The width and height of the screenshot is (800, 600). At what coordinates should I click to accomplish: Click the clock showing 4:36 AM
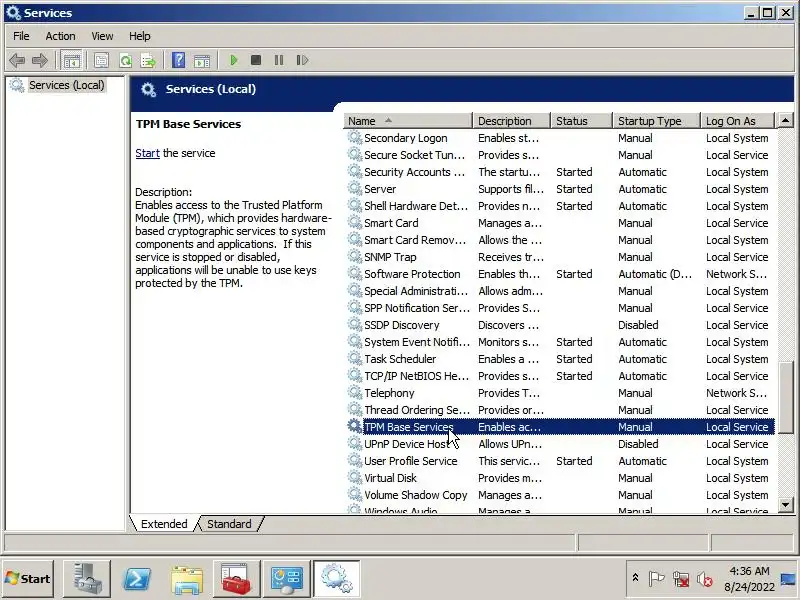pos(749,571)
